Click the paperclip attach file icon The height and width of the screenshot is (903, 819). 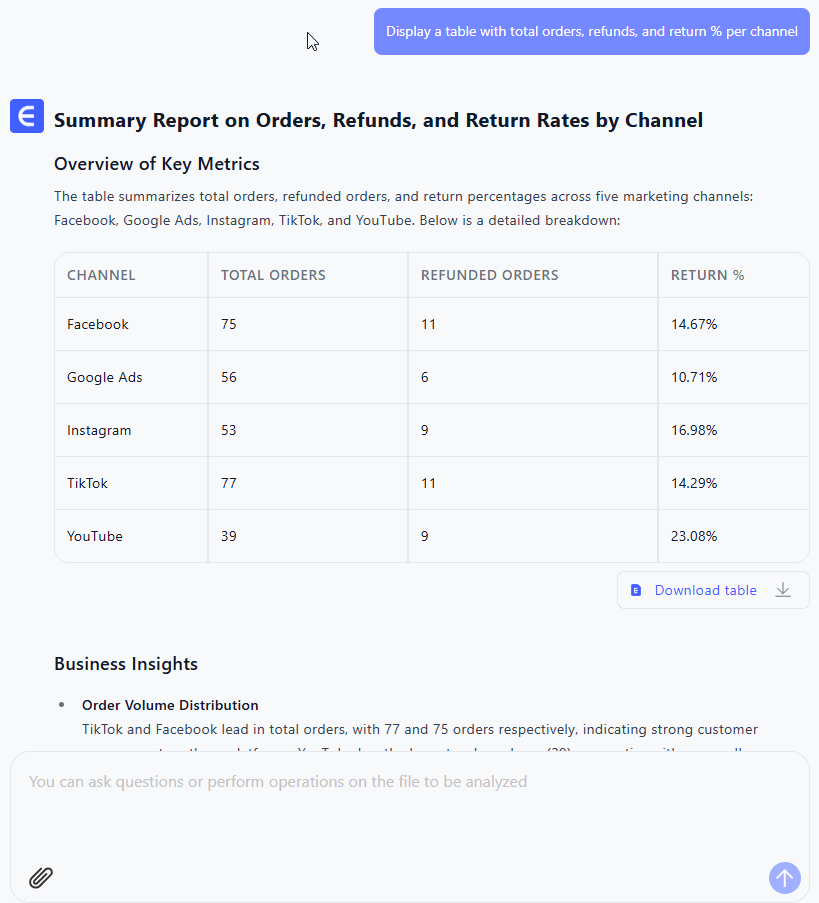pos(41,878)
